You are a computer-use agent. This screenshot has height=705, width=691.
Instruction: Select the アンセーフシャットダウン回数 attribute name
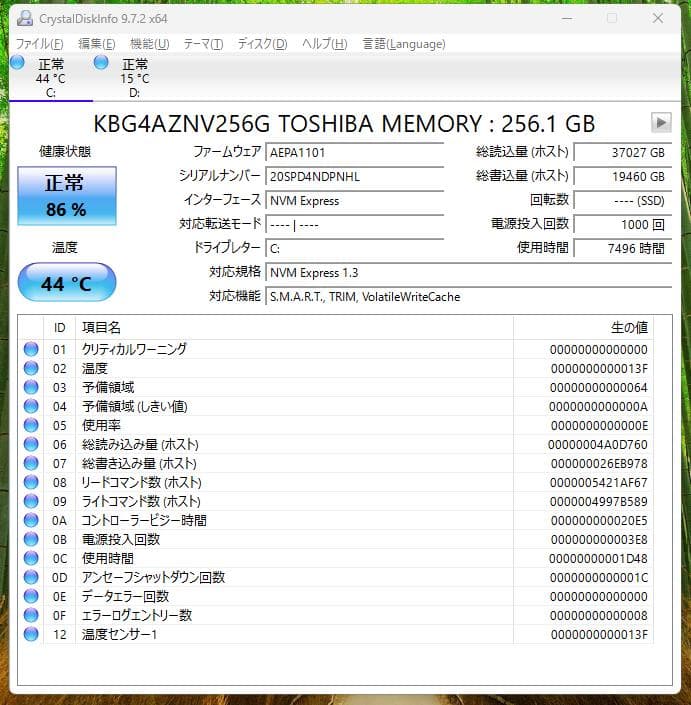[x=153, y=577]
